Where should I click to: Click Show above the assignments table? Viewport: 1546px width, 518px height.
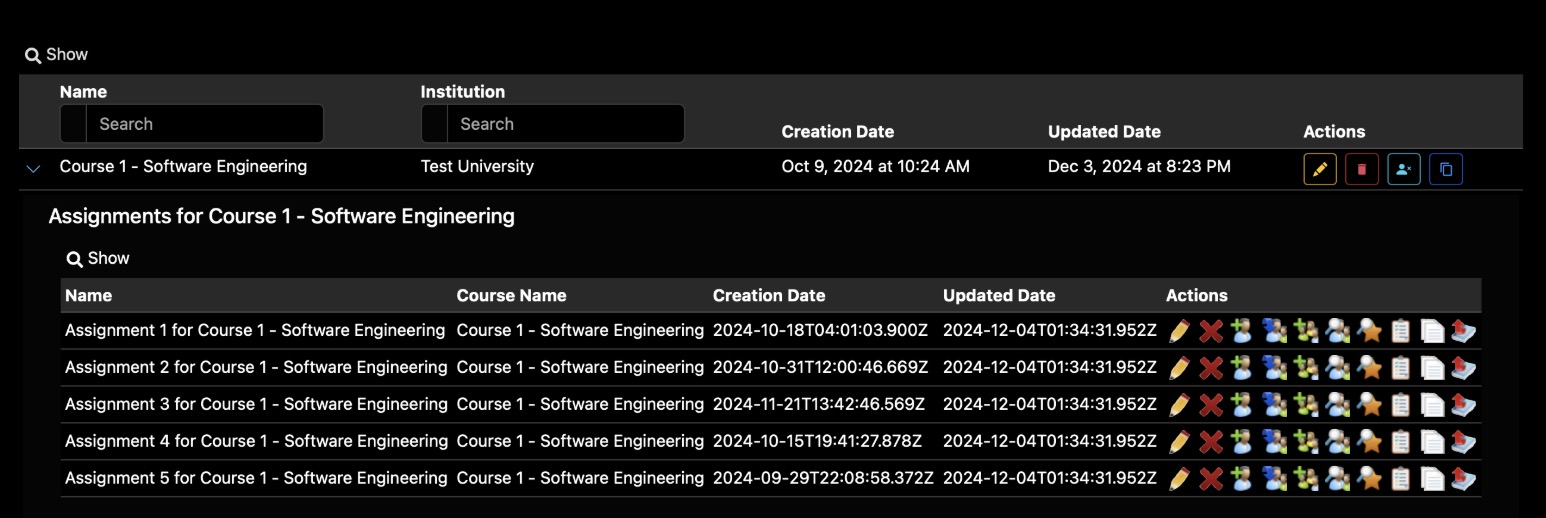click(x=98, y=259)
